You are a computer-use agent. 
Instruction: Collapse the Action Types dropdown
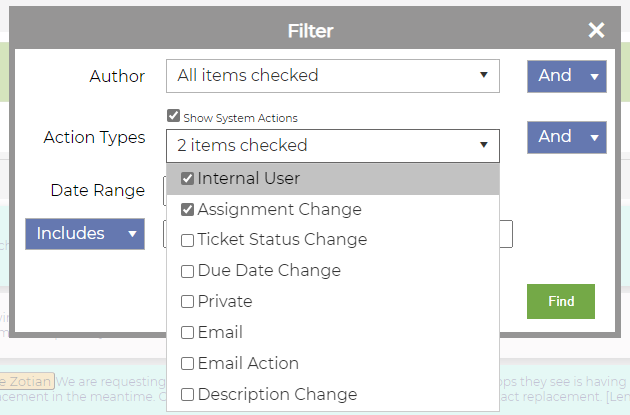tap(333, 146)
